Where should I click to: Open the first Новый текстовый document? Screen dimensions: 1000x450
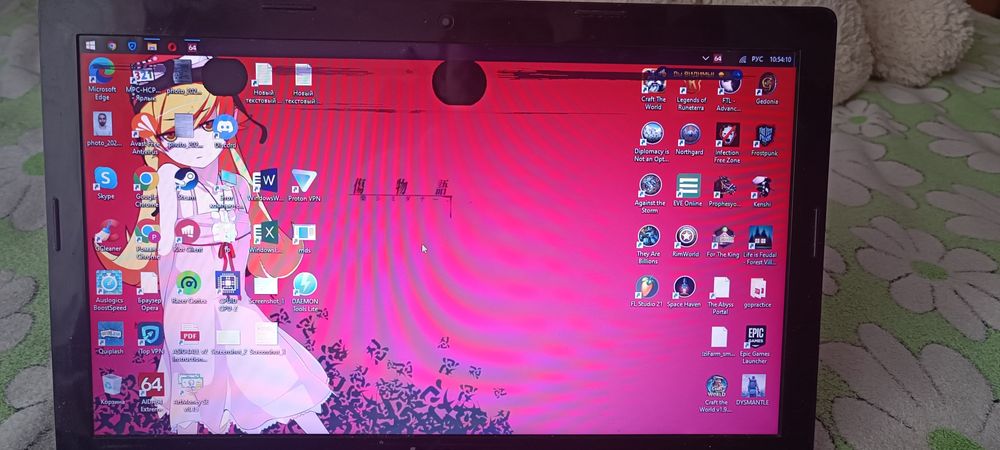[263, 83]
